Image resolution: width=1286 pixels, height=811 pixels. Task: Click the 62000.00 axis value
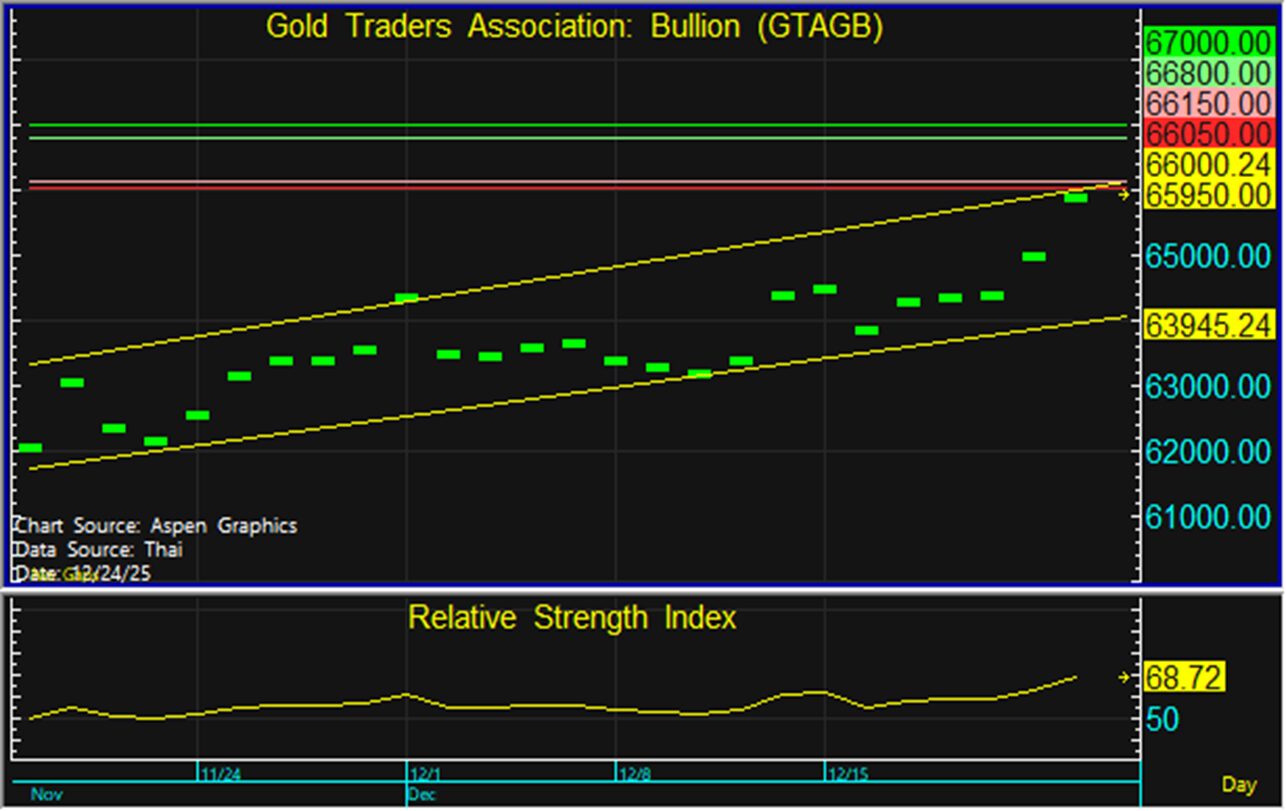[1207, 451]
